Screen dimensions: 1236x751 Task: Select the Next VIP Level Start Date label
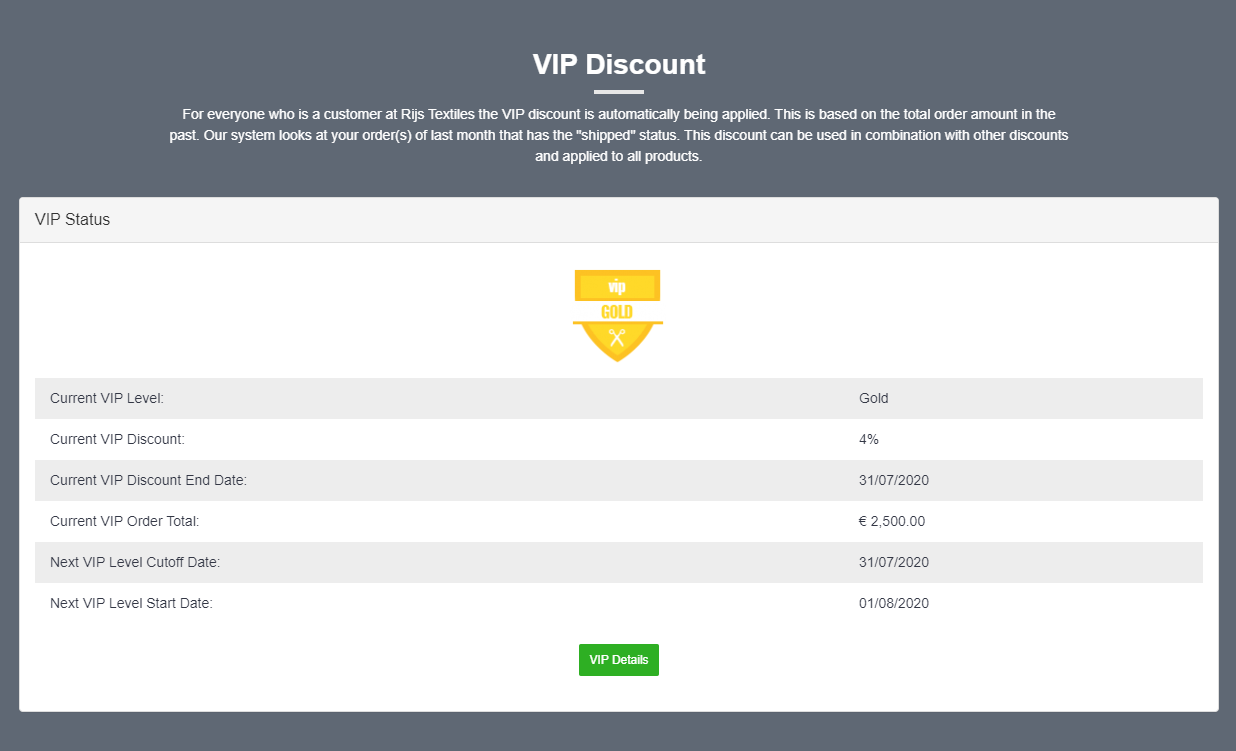131,603
